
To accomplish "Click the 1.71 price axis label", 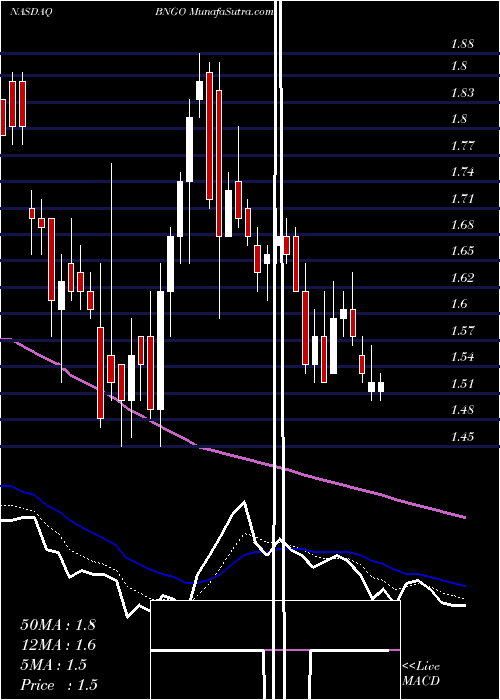I will coord(462,198).
